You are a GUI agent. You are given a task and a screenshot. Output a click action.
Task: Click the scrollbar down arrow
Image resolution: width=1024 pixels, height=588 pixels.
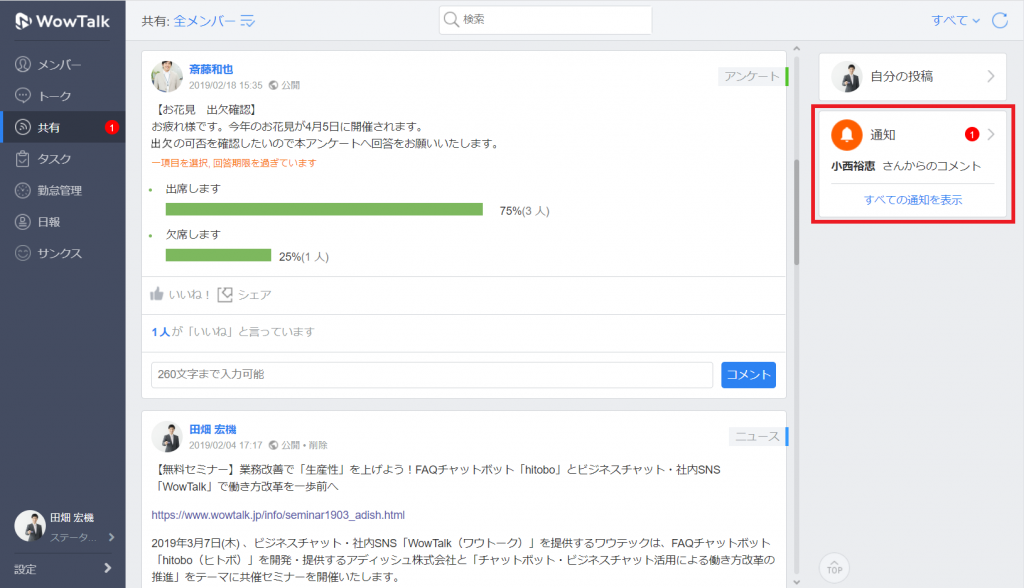[x=797, y=582]
